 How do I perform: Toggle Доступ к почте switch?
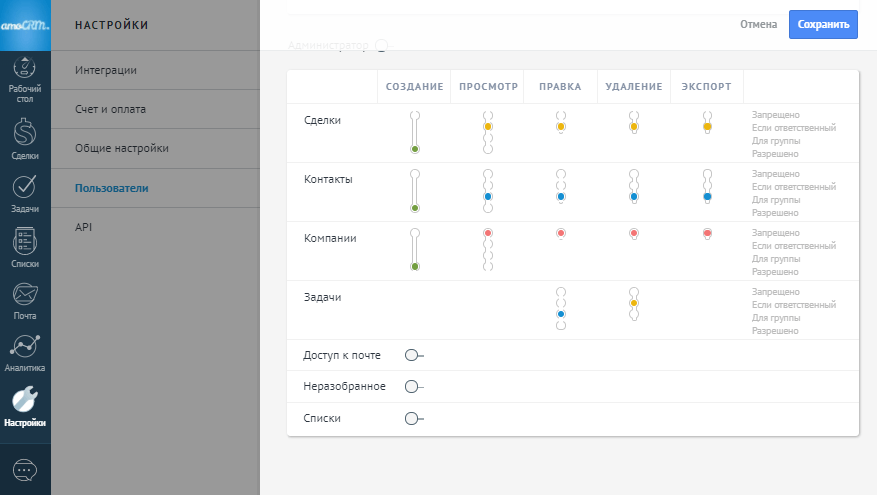pyautogui.click(x=412, y=355)
